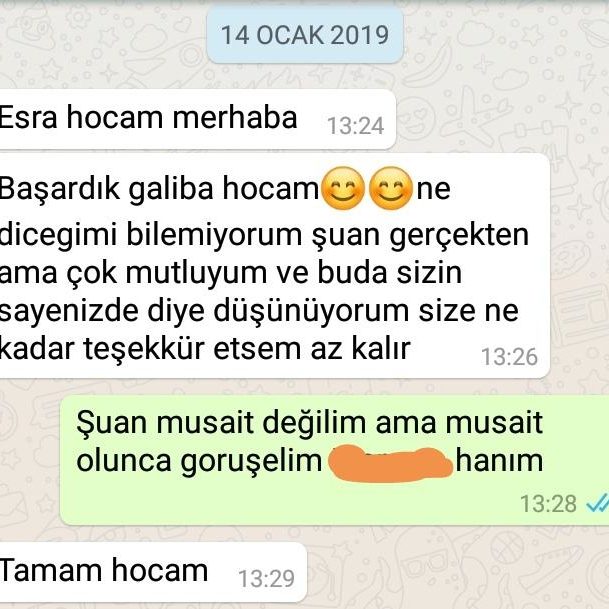Click the word 'Başardık' at message start
Screen dimensions: 609x609
[x=59, y=189]
